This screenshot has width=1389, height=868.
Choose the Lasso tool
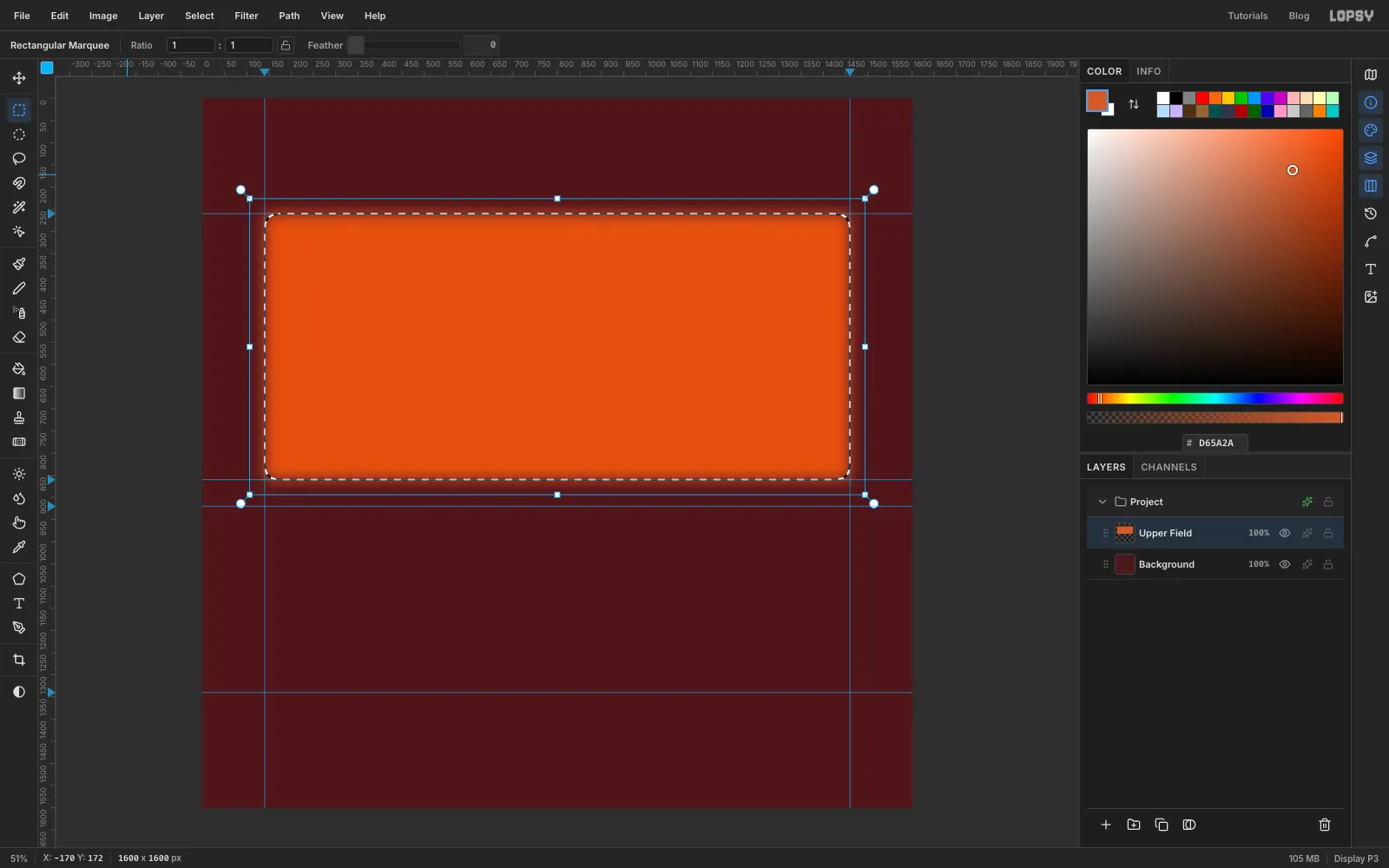[x=19, y=159]
